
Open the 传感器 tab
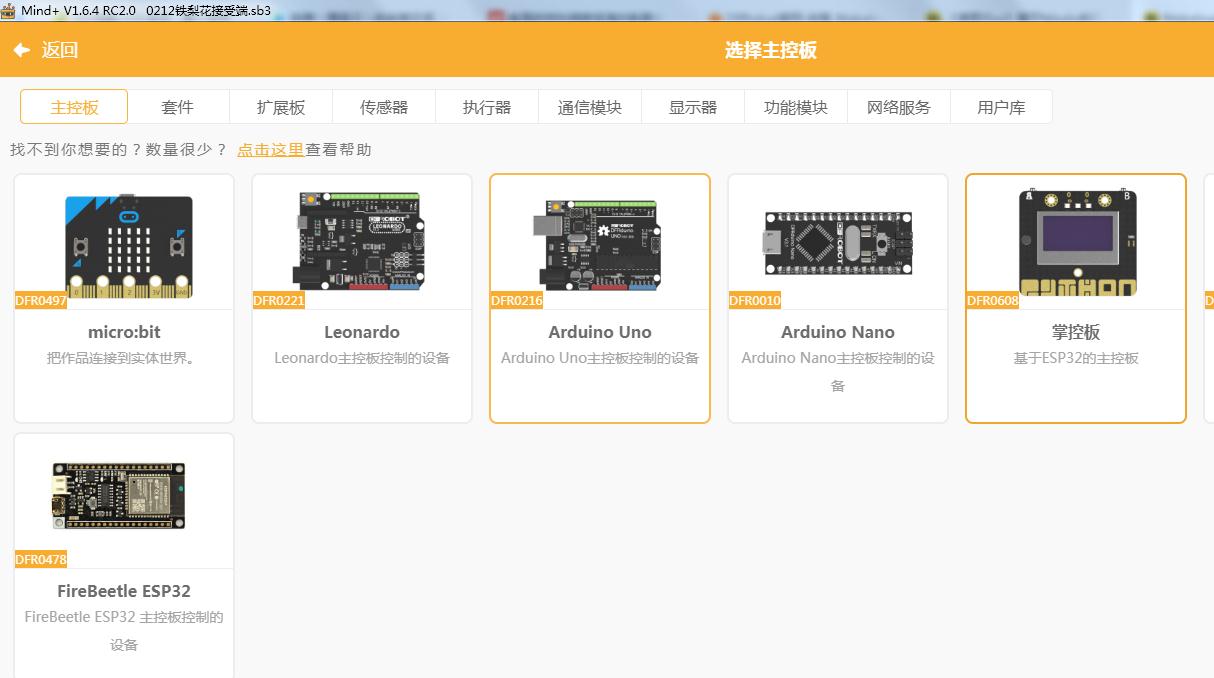click(384, 107)
